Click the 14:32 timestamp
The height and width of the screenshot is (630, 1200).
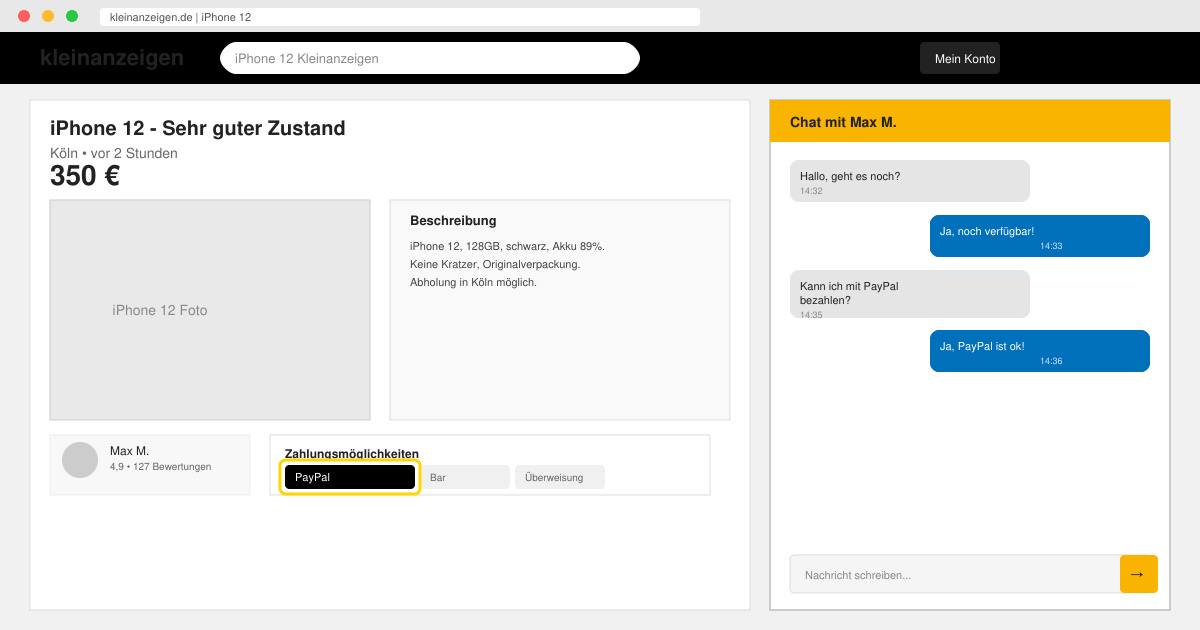[x=811, y=190]
